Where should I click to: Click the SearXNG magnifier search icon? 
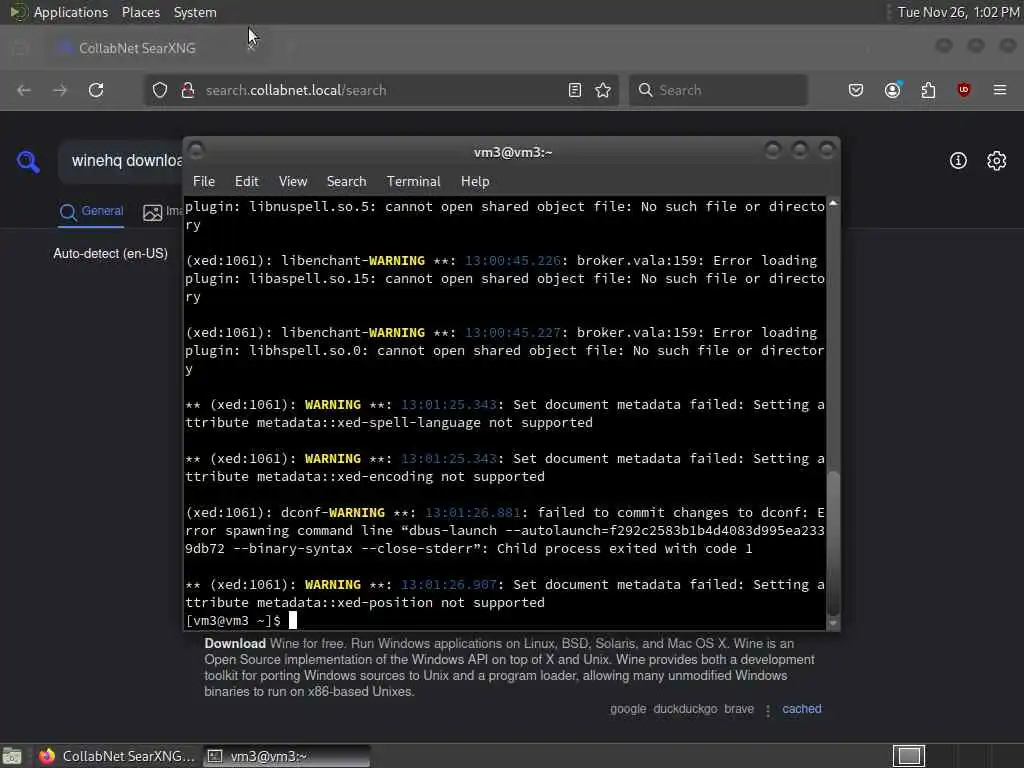(28, 161)
